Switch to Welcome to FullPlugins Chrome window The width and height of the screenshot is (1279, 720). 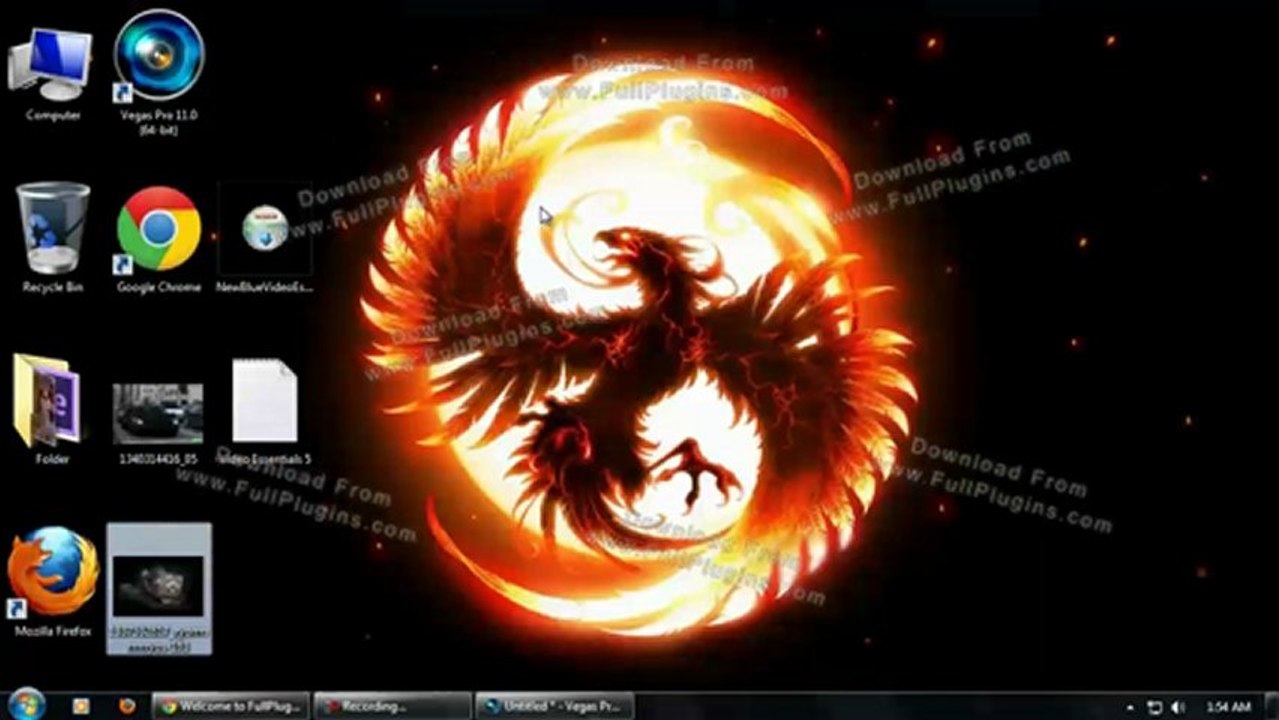231,706
